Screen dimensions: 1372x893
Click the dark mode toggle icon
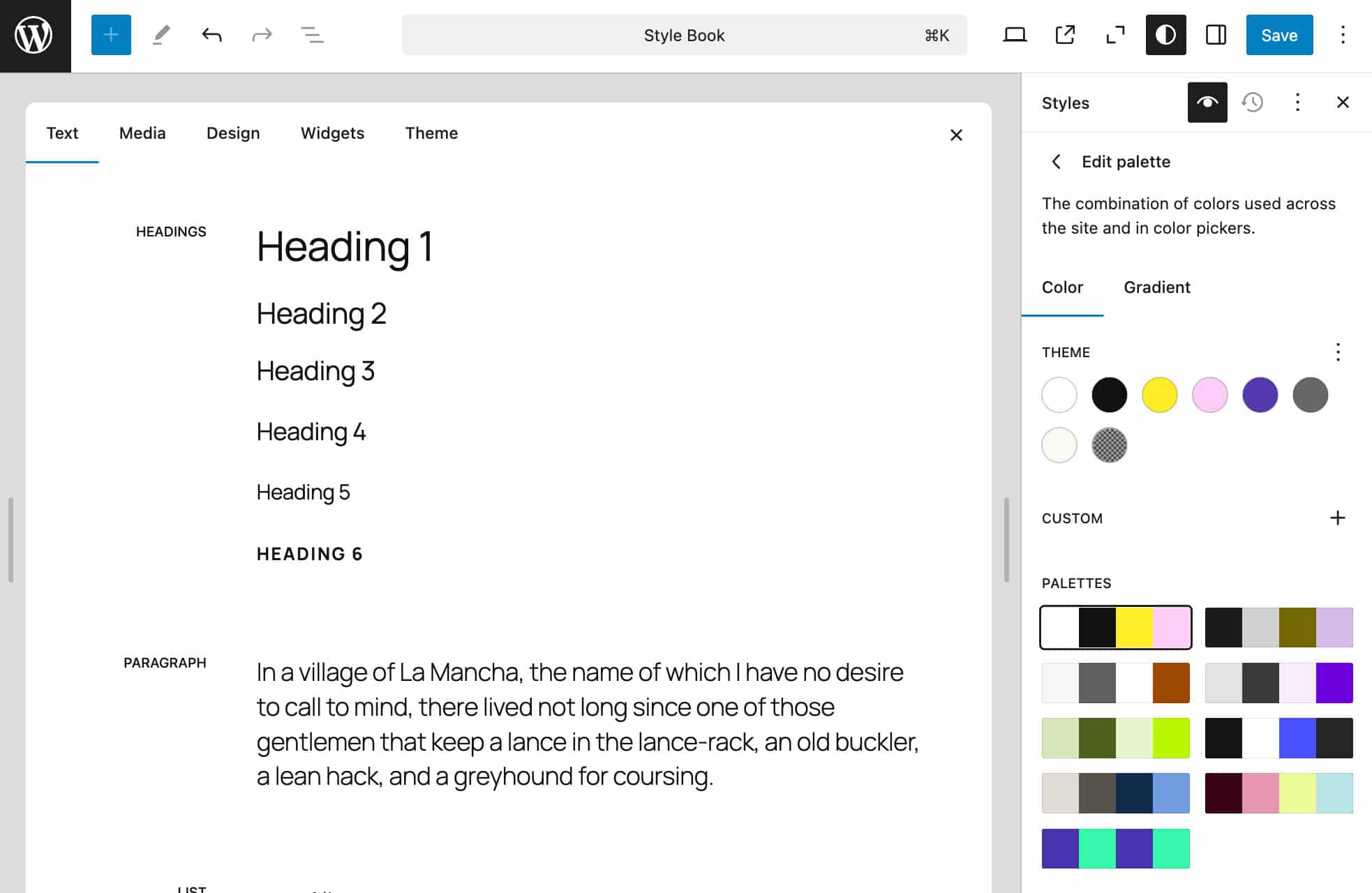click(x=1165, y=35)
